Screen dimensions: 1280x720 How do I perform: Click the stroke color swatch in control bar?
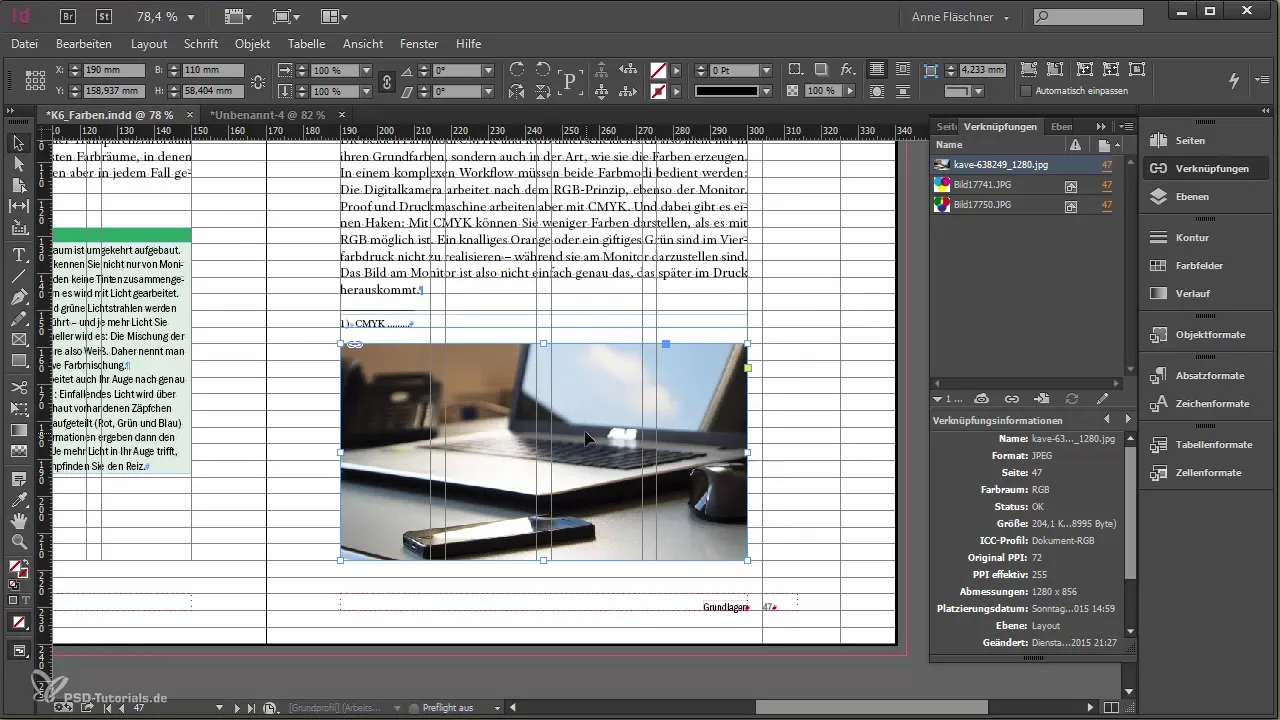(658, 91)
